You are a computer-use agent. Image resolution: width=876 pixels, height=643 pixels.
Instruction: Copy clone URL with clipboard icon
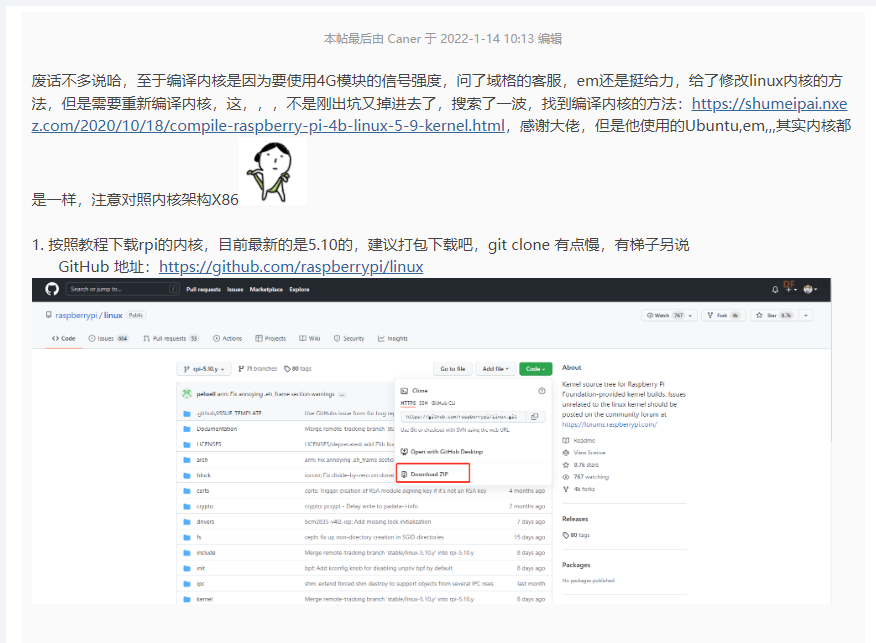535,416
